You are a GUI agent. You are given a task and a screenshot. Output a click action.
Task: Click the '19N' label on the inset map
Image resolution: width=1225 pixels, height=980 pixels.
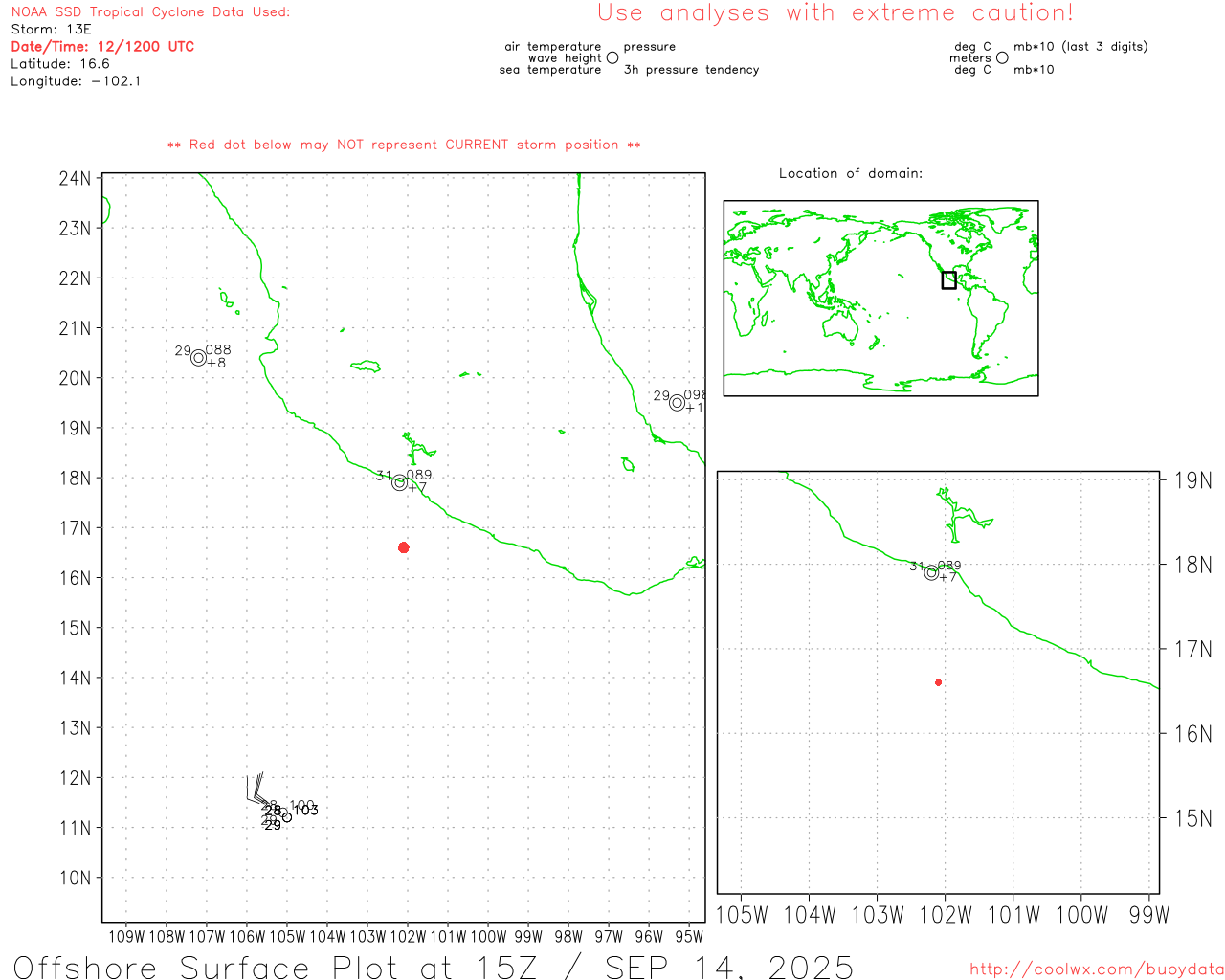1193,480
